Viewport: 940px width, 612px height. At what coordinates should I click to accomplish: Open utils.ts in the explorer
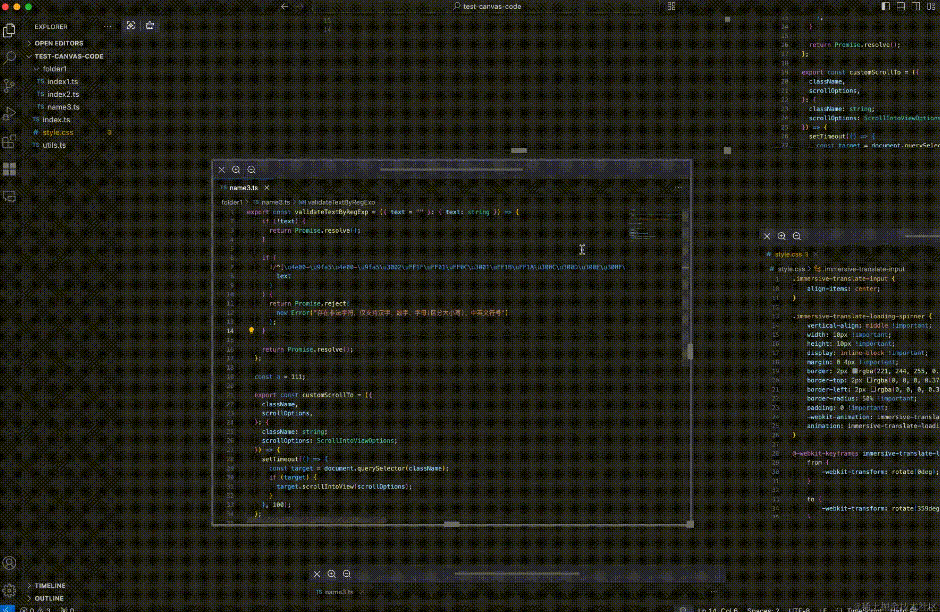pos(54,145)
